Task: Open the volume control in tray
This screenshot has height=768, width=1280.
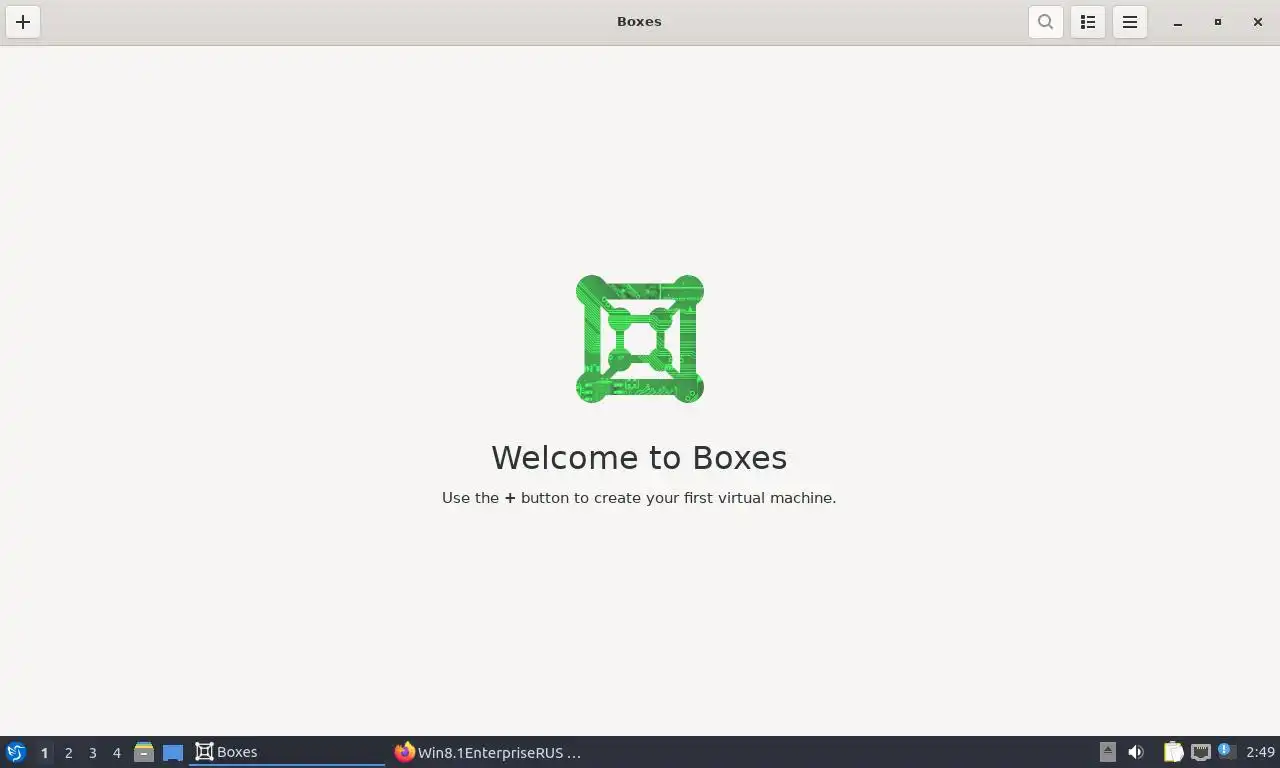Action: [1136, 752]
